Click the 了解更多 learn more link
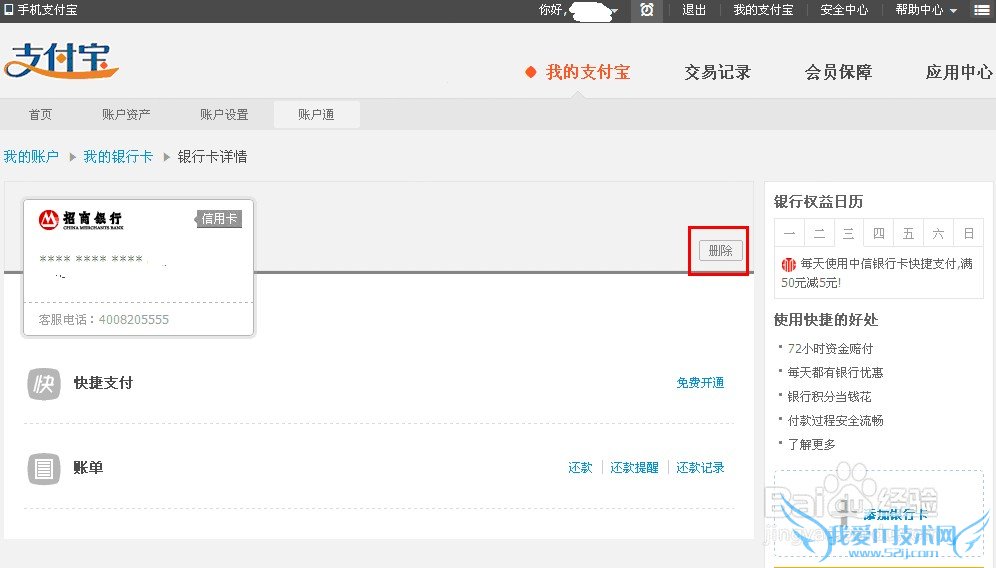Viewport: 996px width, 568px height. (x=811, y=444)
